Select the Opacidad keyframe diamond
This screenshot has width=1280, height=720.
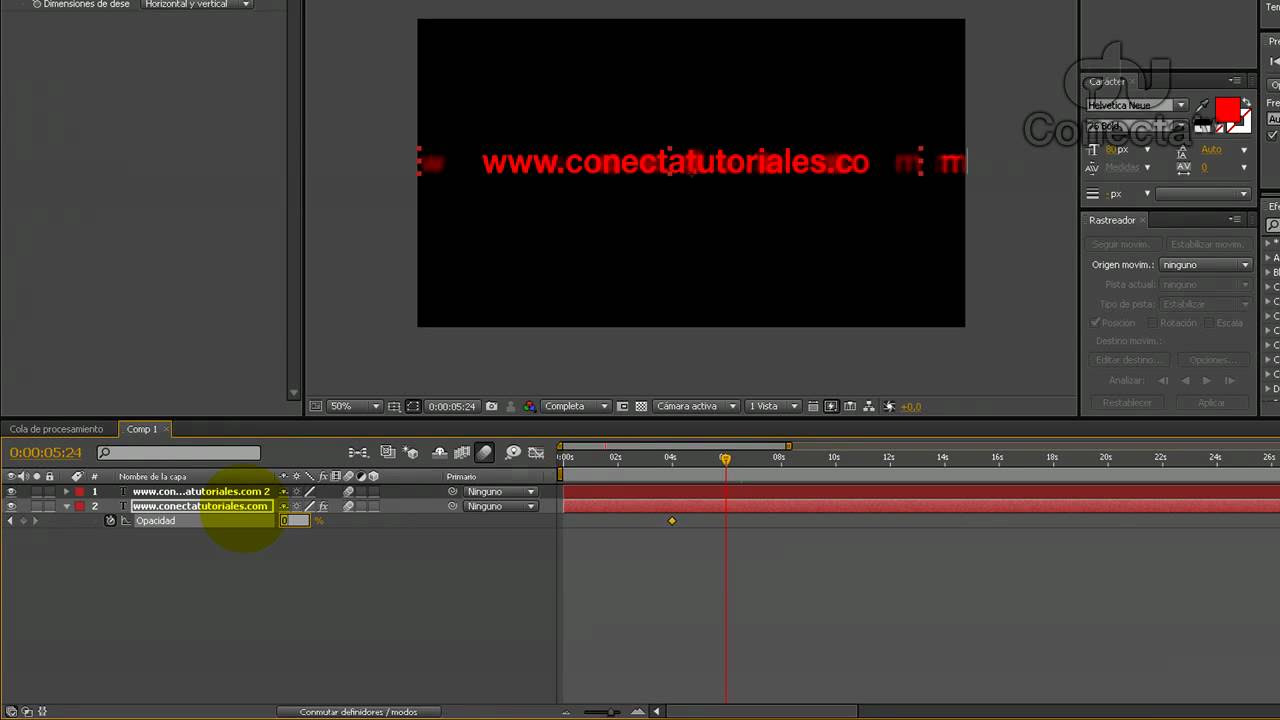[672, 521]
